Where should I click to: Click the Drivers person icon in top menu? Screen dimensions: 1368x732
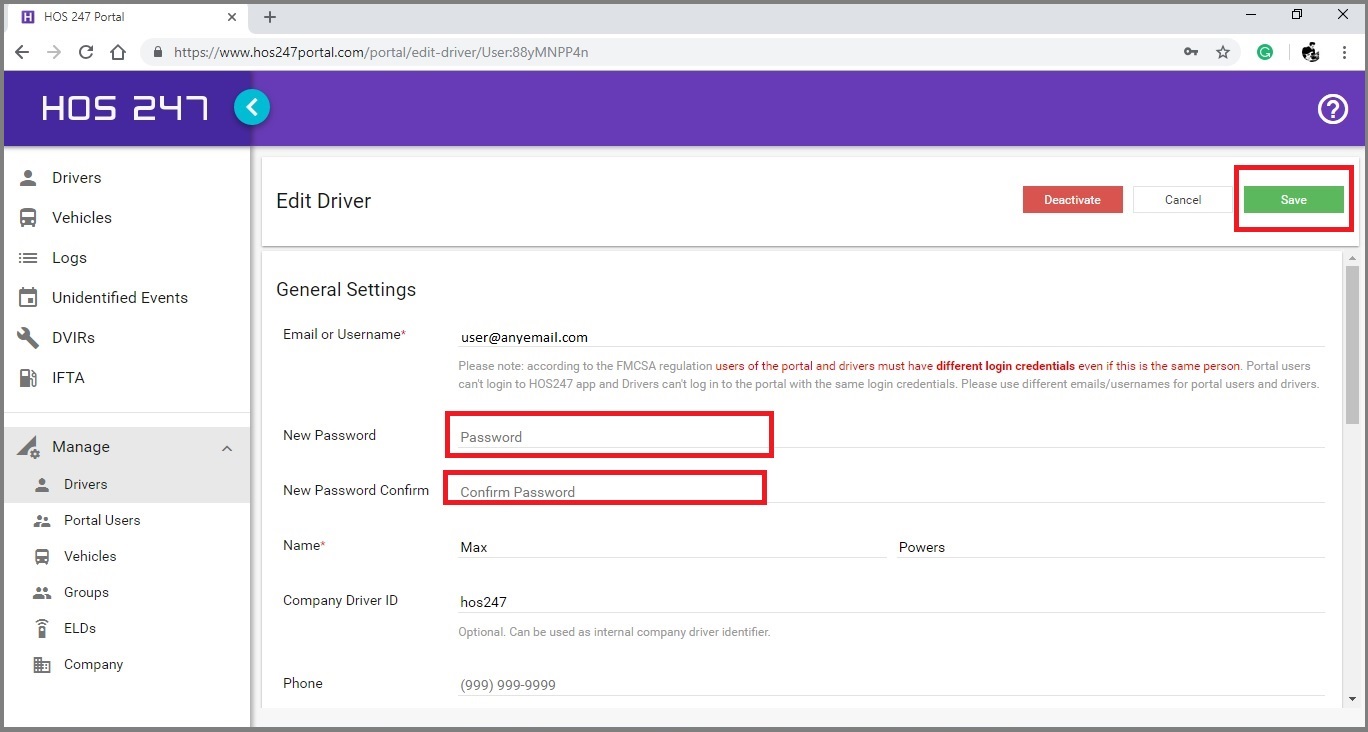click(x=29, y=178)
